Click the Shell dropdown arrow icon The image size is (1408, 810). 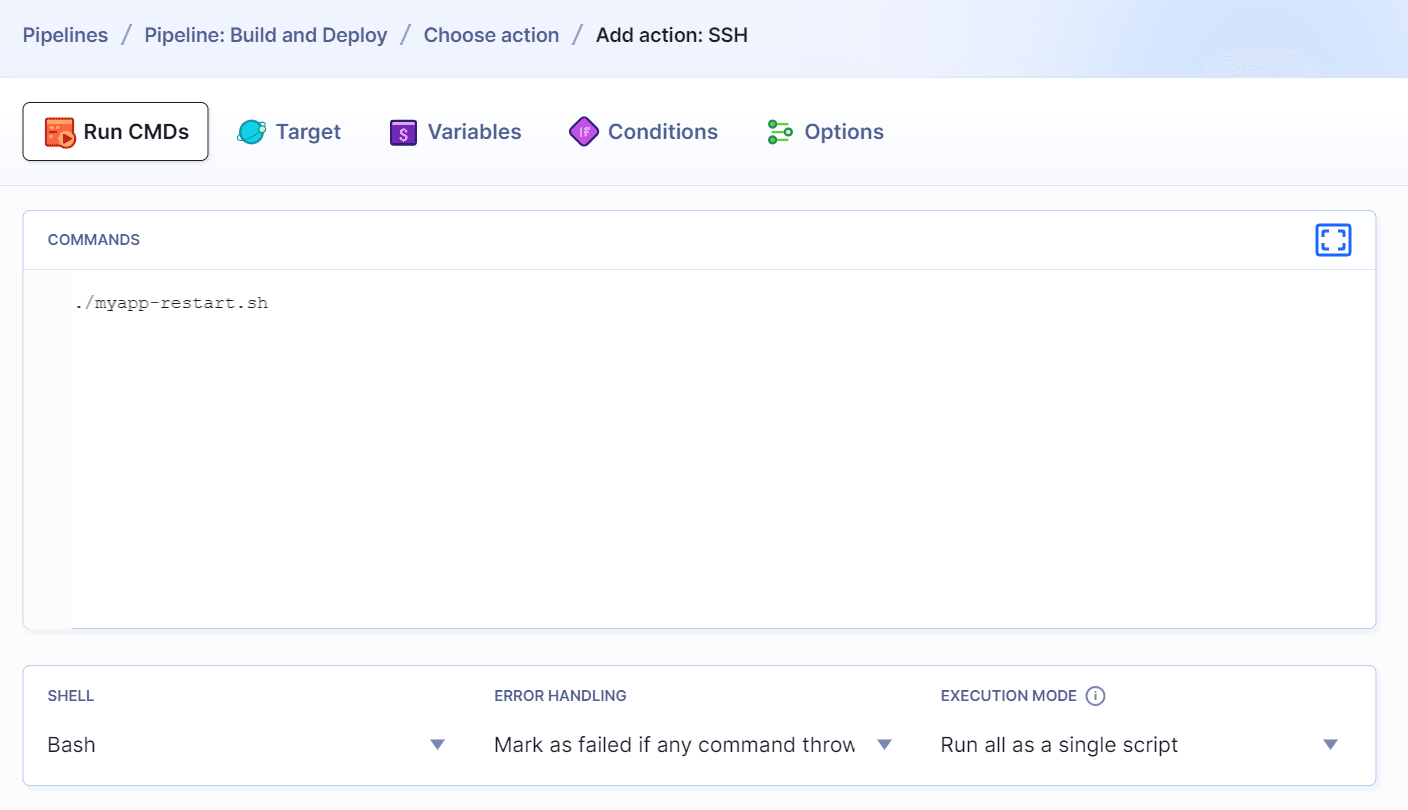click(x=437, y=744)
